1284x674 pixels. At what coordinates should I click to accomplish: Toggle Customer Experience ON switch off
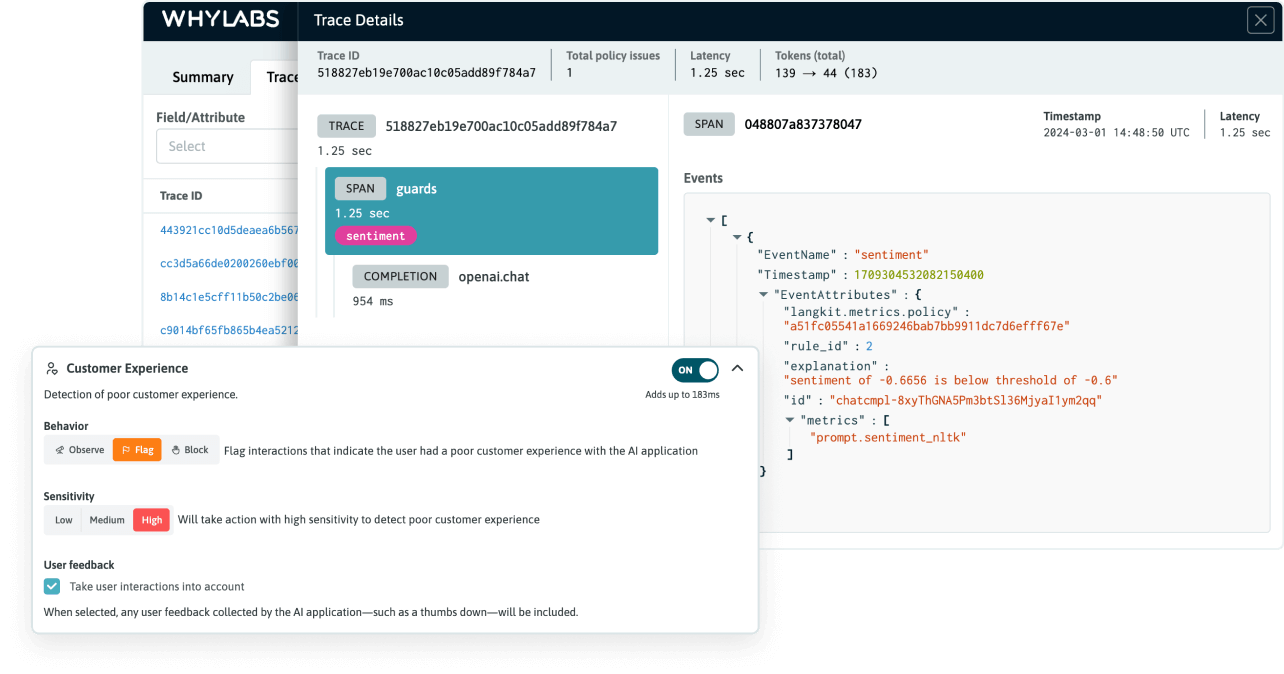point(694,370)
